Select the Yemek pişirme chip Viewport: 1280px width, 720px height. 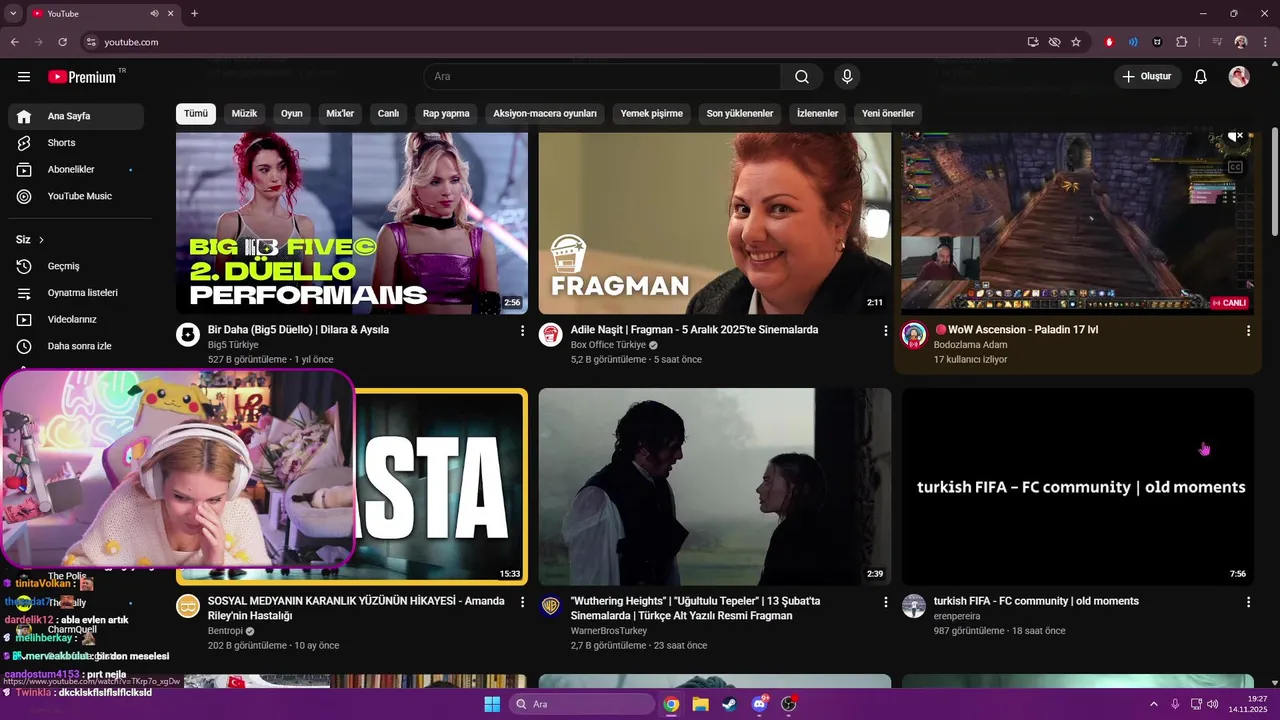pos(651,114)
